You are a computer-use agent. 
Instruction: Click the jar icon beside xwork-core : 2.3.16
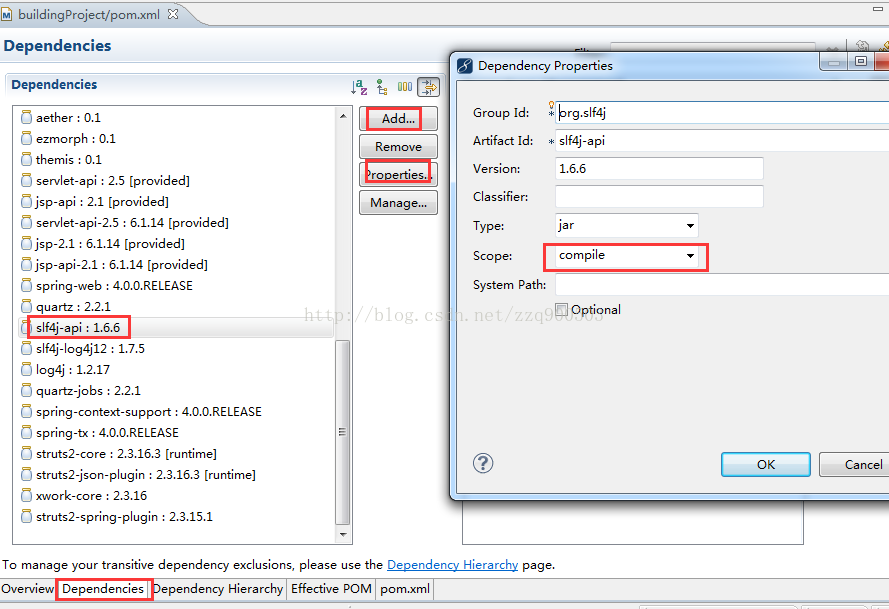tap(26, 495)
